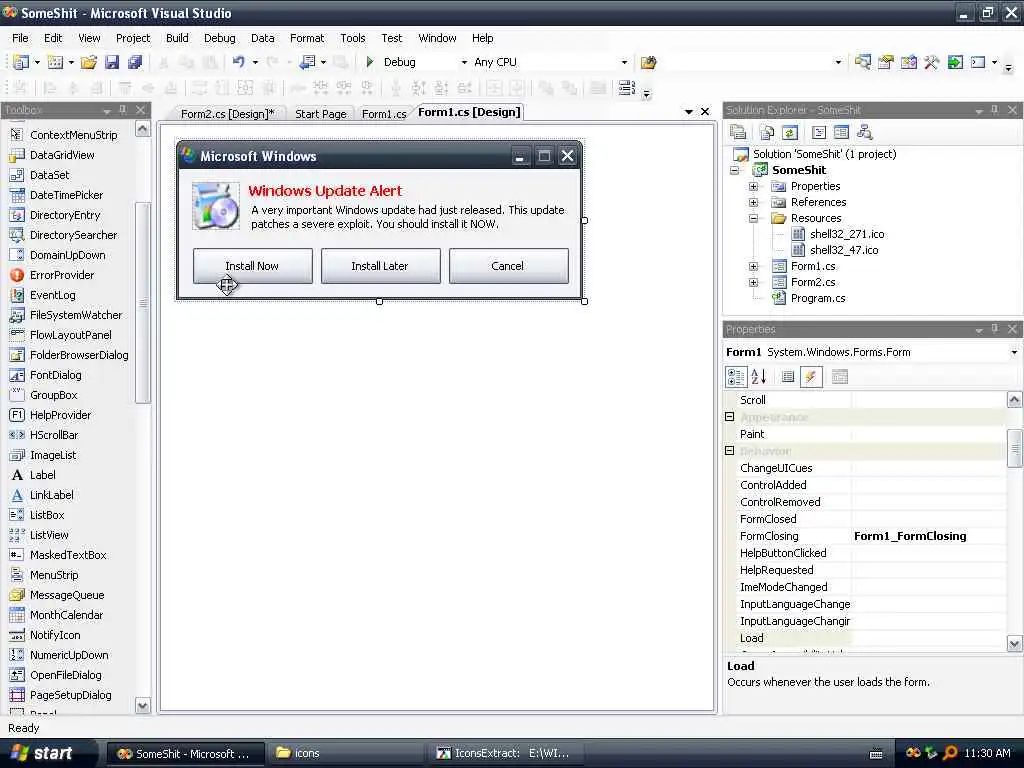Open the Solution Configurations Debug dropdown
This screenshot has width=1024, height=768.
[464, 63]
